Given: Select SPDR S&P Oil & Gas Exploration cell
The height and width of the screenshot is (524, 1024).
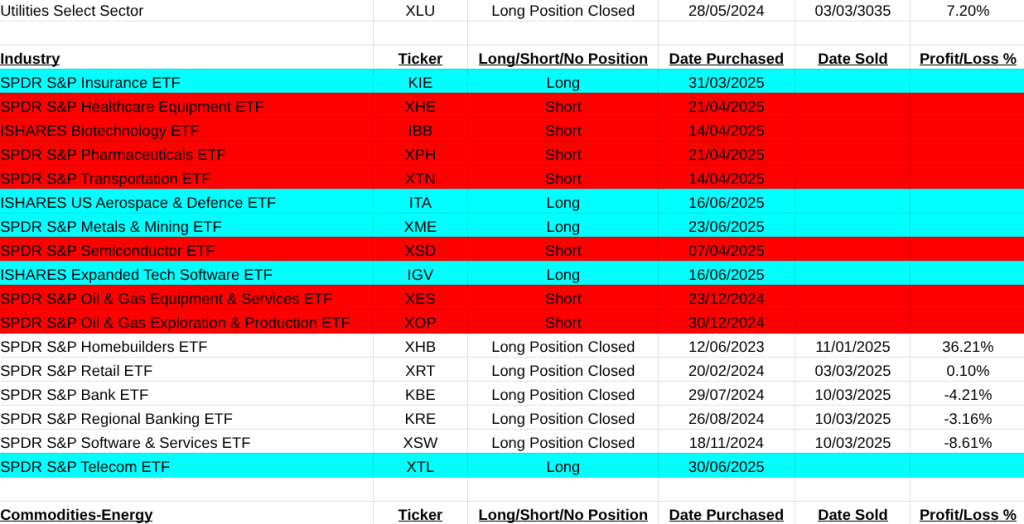Looking at the screenshot, I should click(x=175, y=323).
